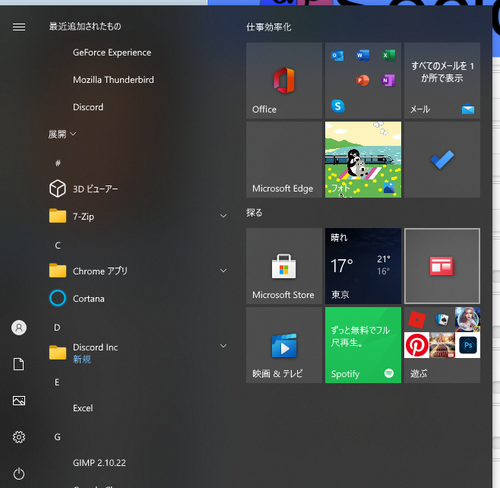Open the Office tile
The image size is (500, 488).
click(x=284, y=80)
